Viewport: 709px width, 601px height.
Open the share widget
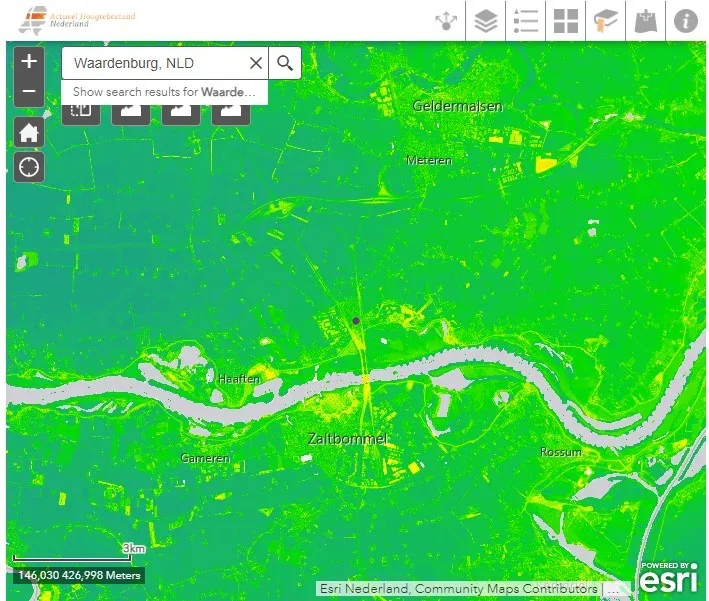point(445,21)
